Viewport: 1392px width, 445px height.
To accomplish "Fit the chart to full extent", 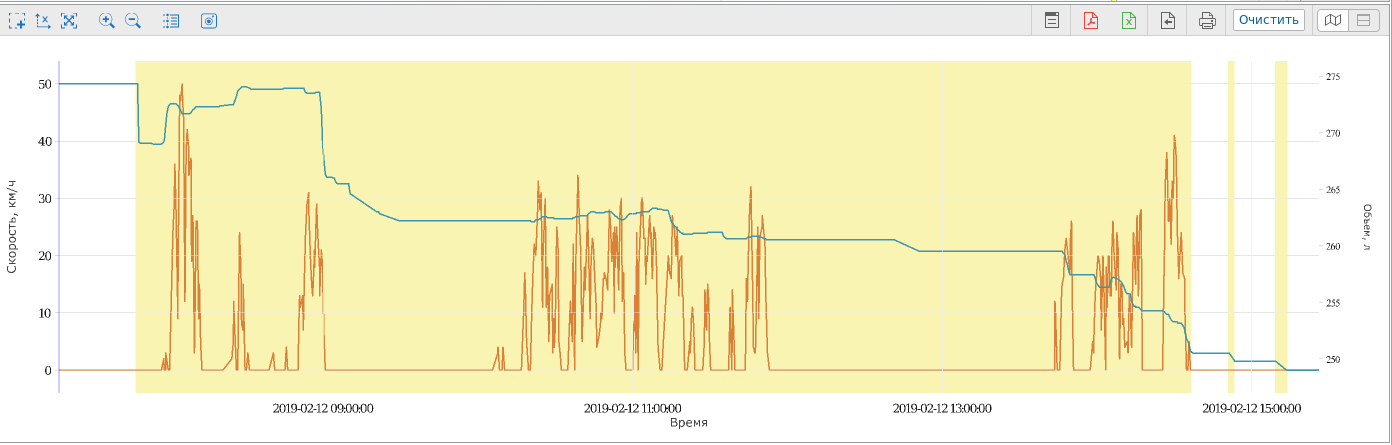I will coord(69,21).
